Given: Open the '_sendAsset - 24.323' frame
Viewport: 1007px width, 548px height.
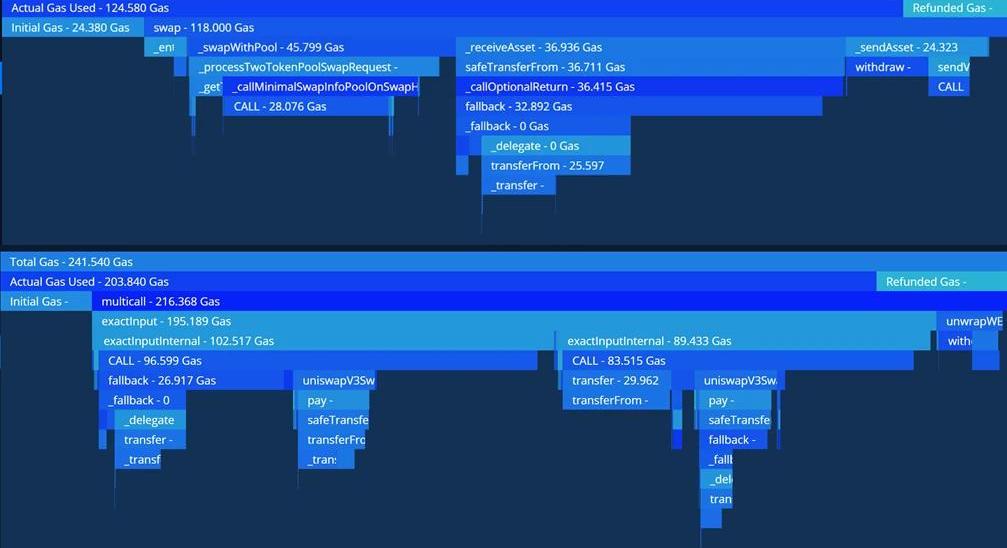Looking at the screenshot, I should [x=916, y=47].
